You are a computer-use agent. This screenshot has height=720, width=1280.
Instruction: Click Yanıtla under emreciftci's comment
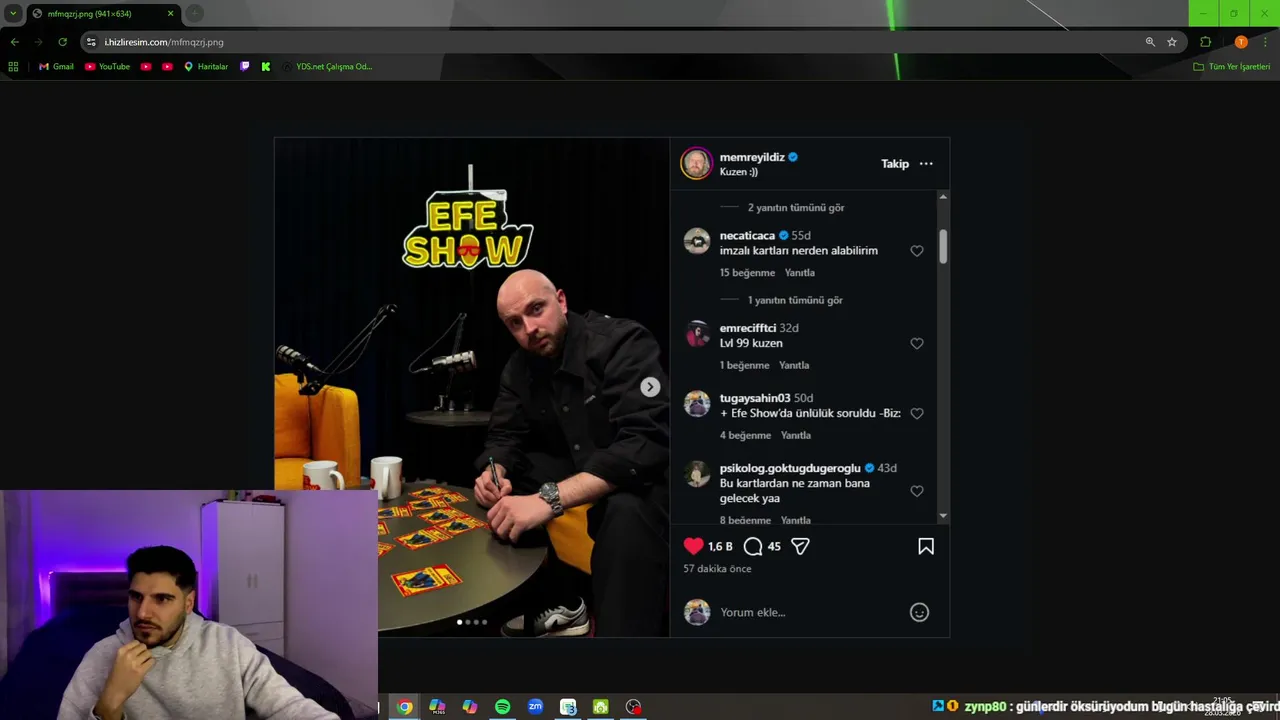(794, 366)
